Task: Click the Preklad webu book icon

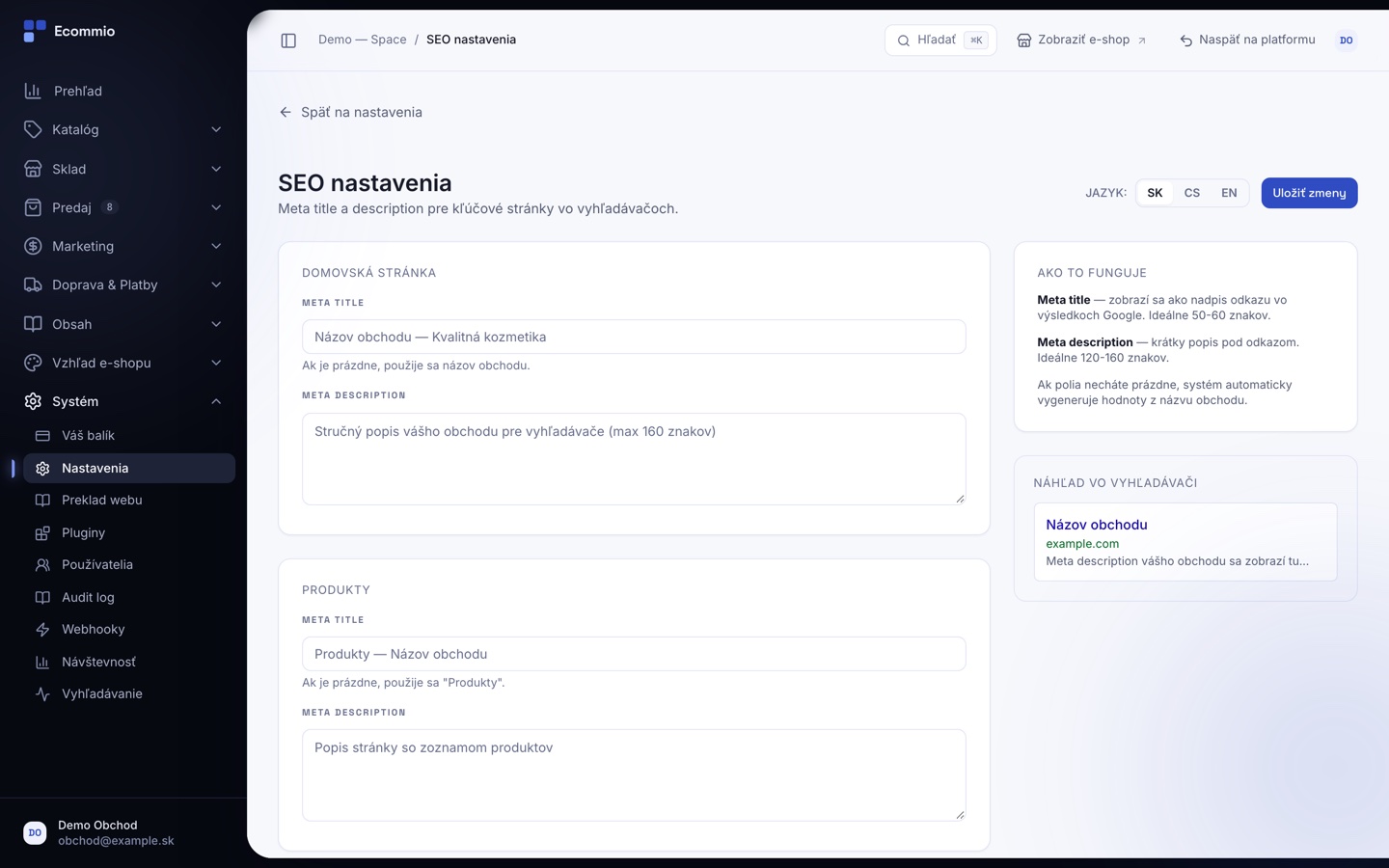Action: click(42, 501)
